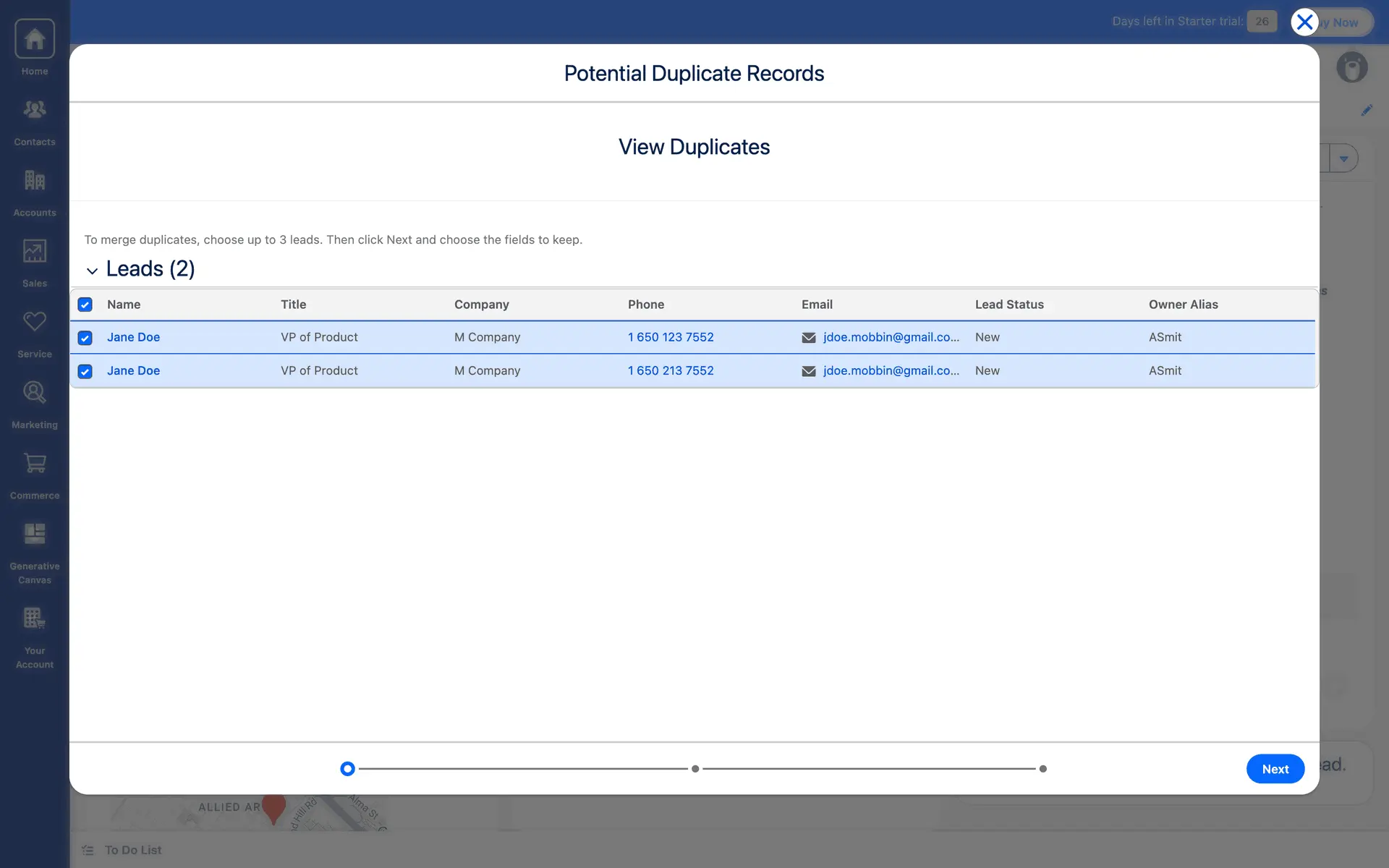
Task: Collapse the Leads (2) section
Action: point(92,271)
